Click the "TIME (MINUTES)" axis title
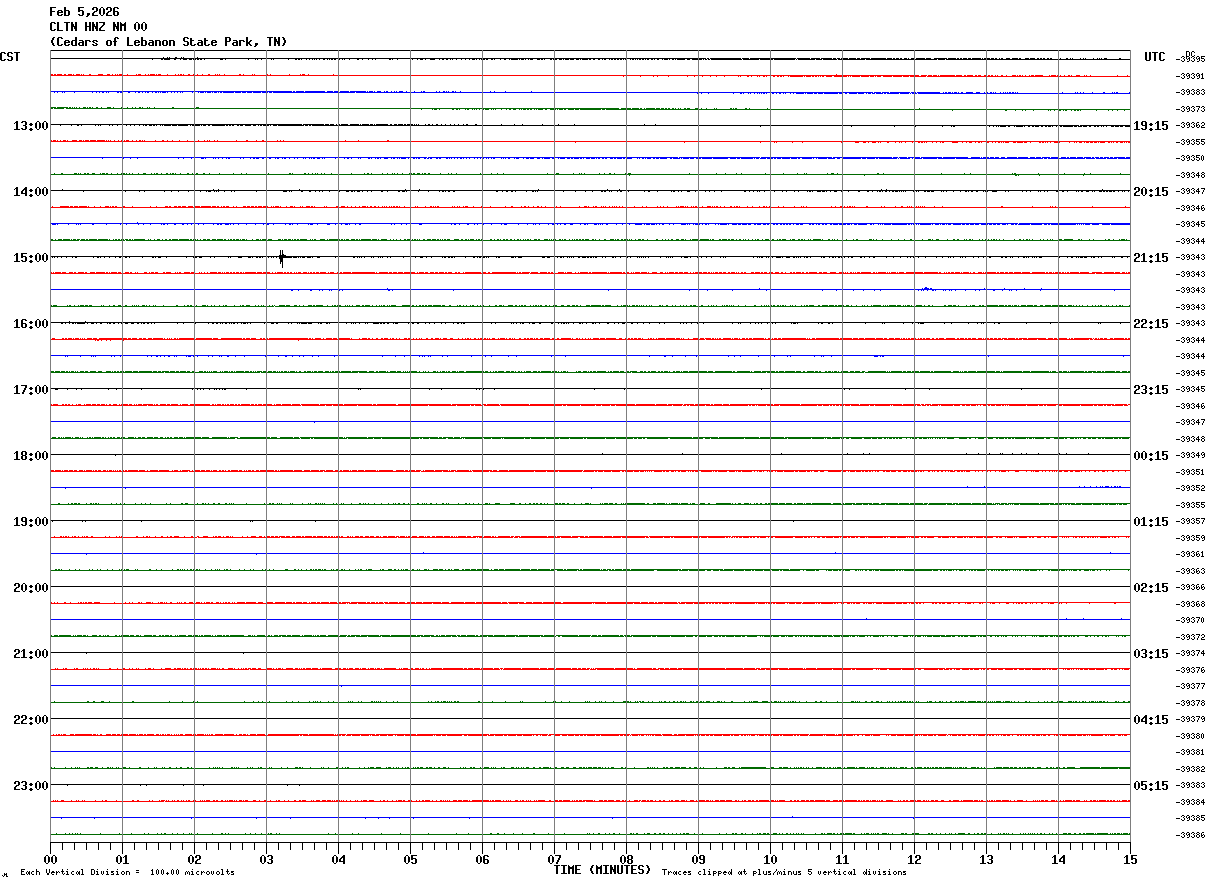This screenshot has height=886, width=1210. click(x=602, y=870)
